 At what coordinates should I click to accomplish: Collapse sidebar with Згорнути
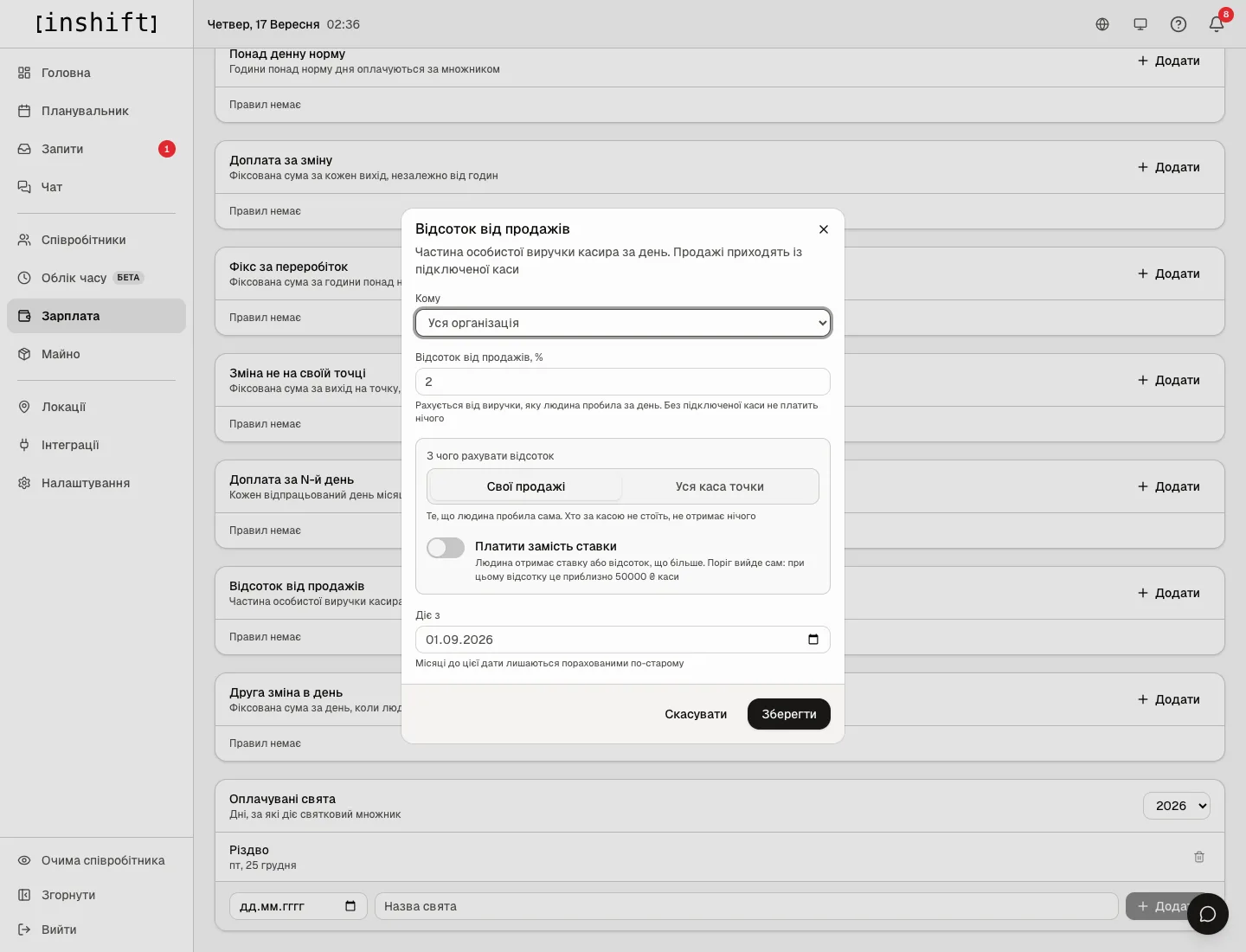96,895
